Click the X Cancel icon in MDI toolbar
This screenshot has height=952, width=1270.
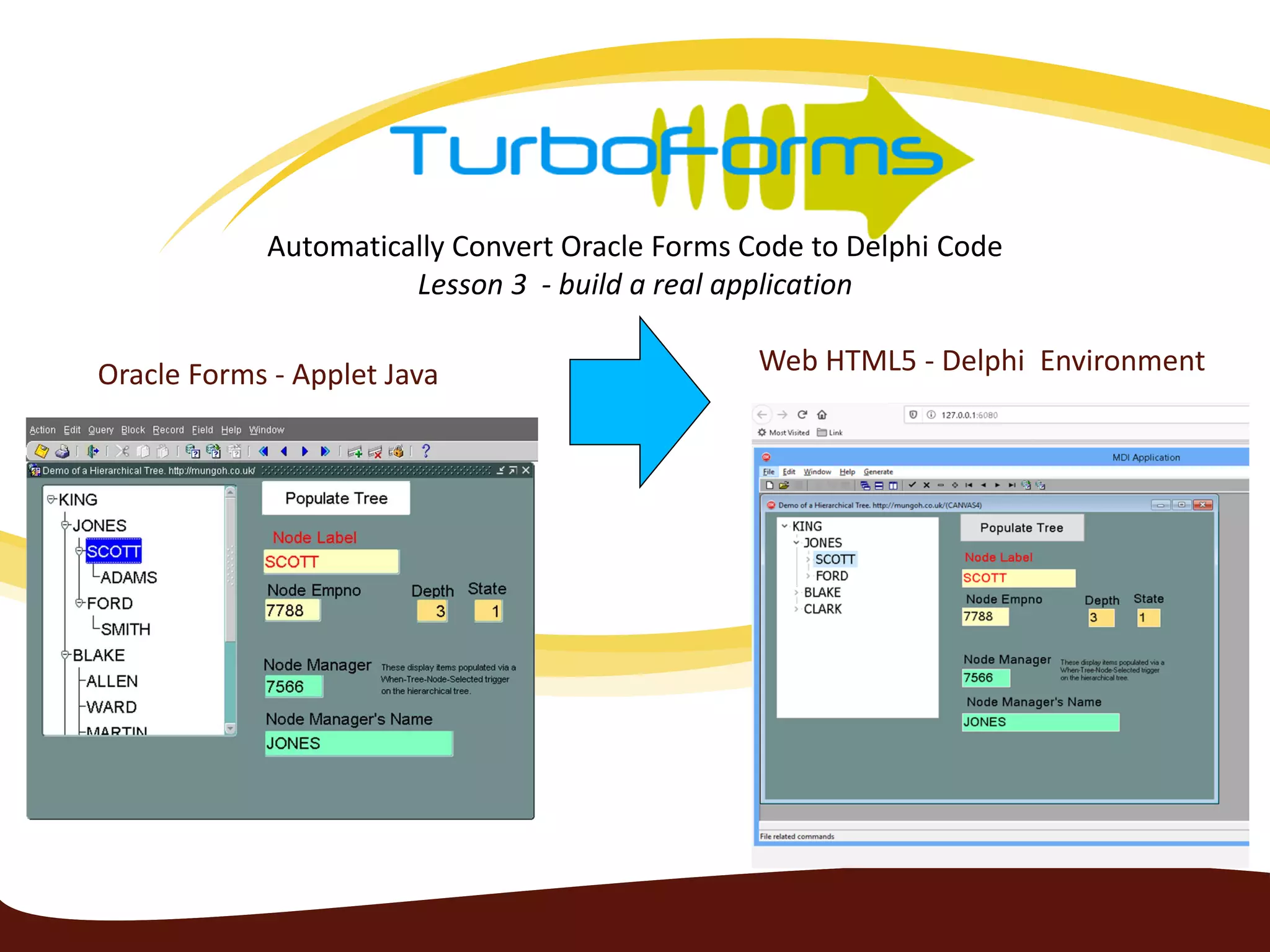pyautogui.click(x=926, y=485)
